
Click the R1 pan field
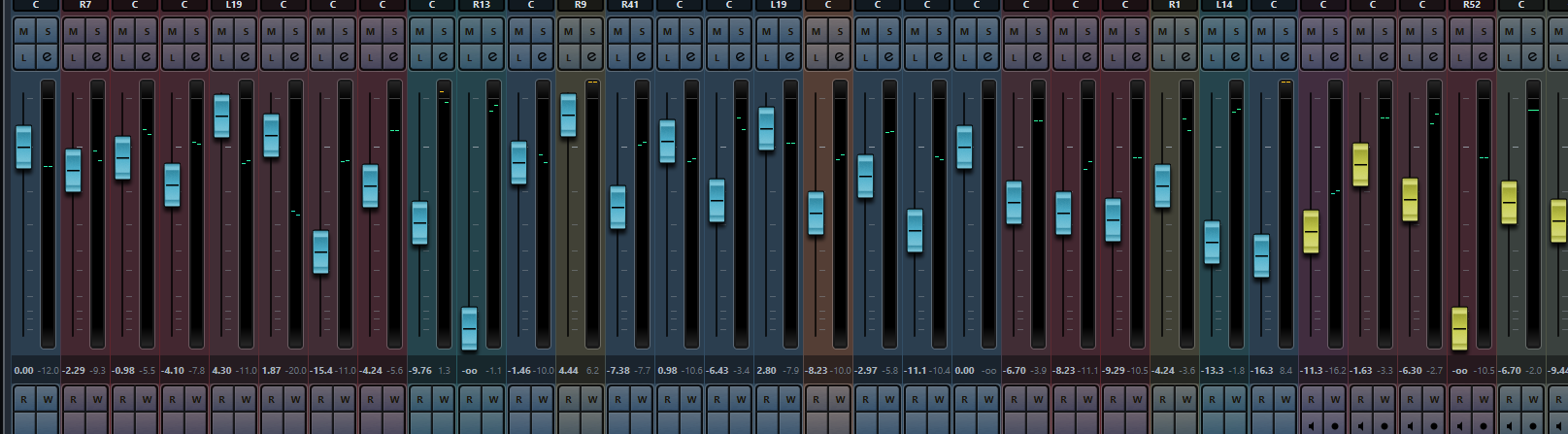tap(1175, 5)
